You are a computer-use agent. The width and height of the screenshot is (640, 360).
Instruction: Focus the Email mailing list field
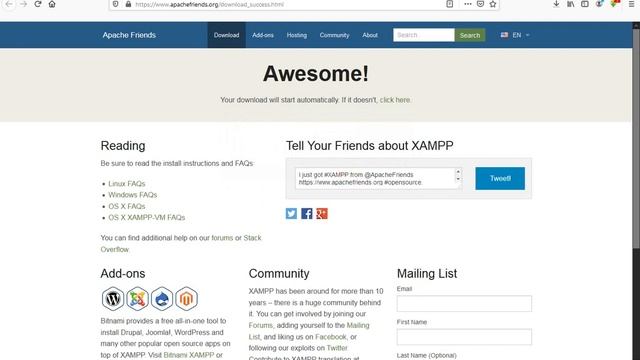[x=464, y=304]
